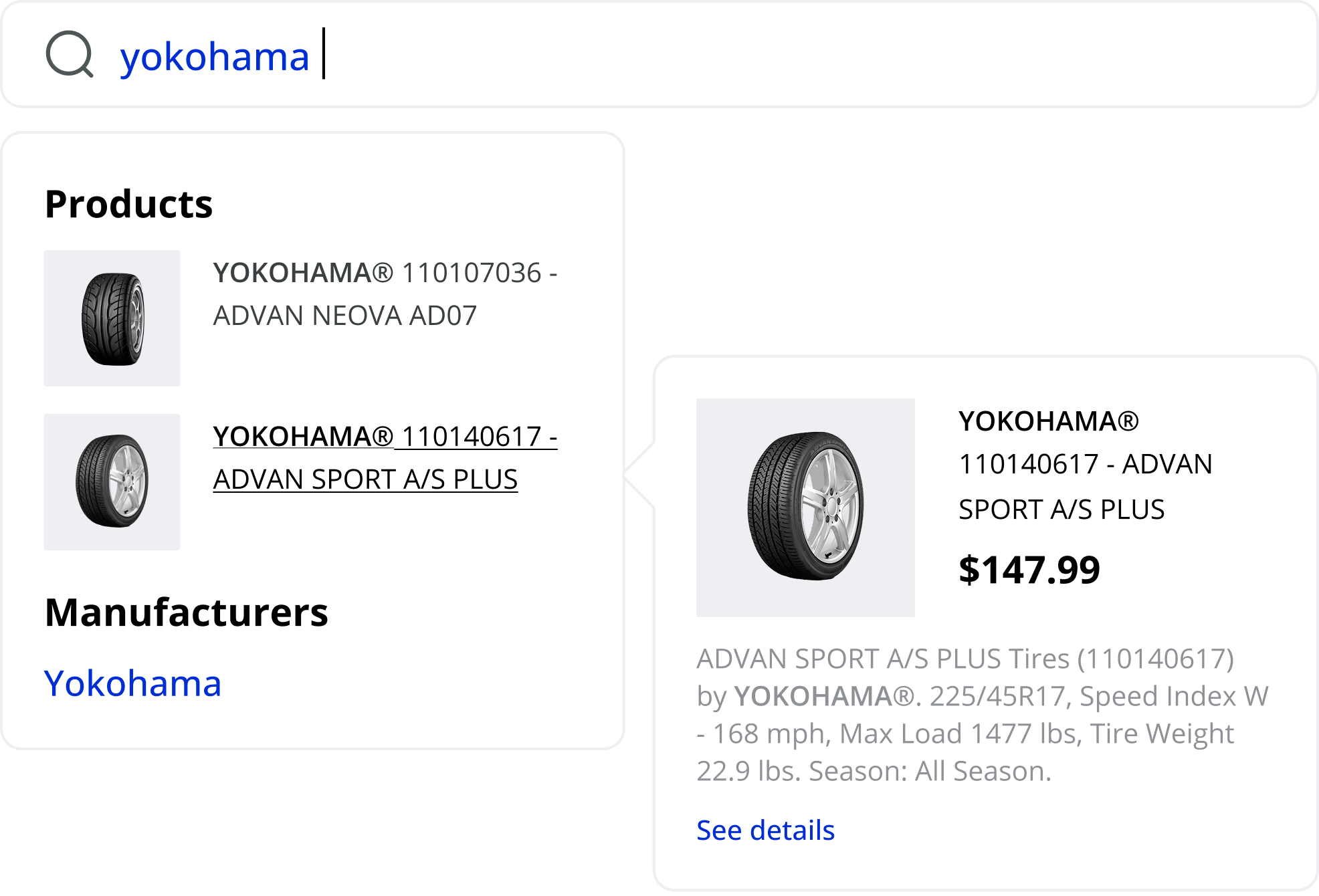This screenshot has height=896, width=1319.
Task: Click the magnifying glass search icon
Action: pyautogui.click(x=70, y=55)
